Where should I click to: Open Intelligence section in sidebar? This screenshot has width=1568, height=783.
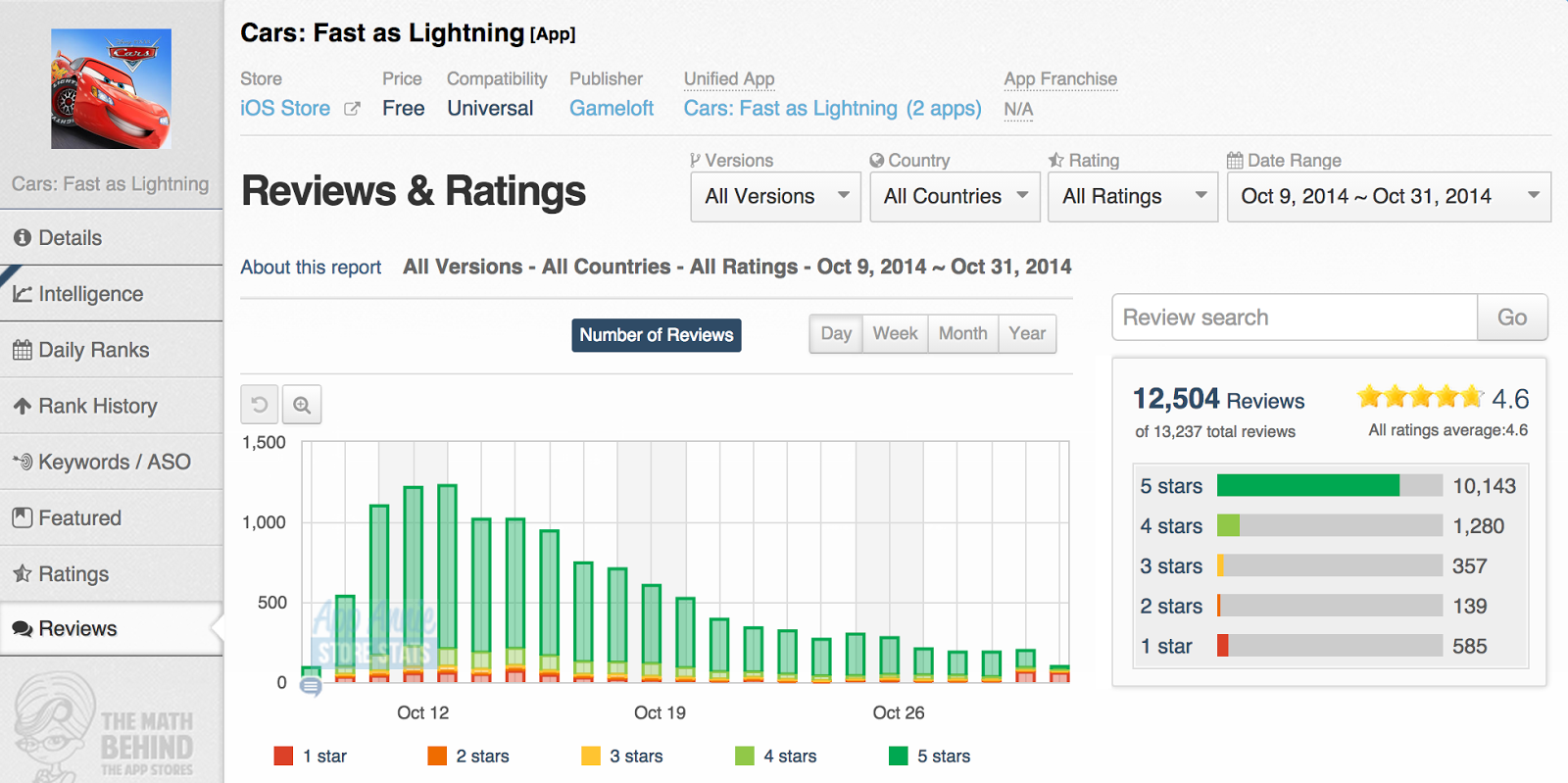tap(90, 294)
